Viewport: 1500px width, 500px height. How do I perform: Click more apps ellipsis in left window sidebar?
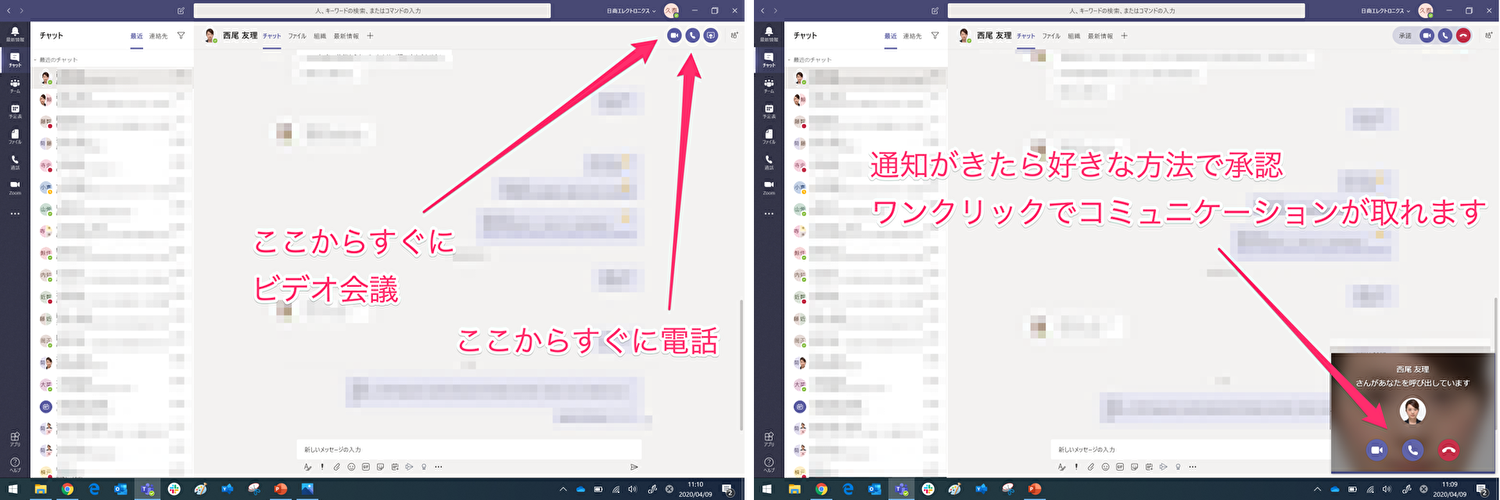[15, 213]
